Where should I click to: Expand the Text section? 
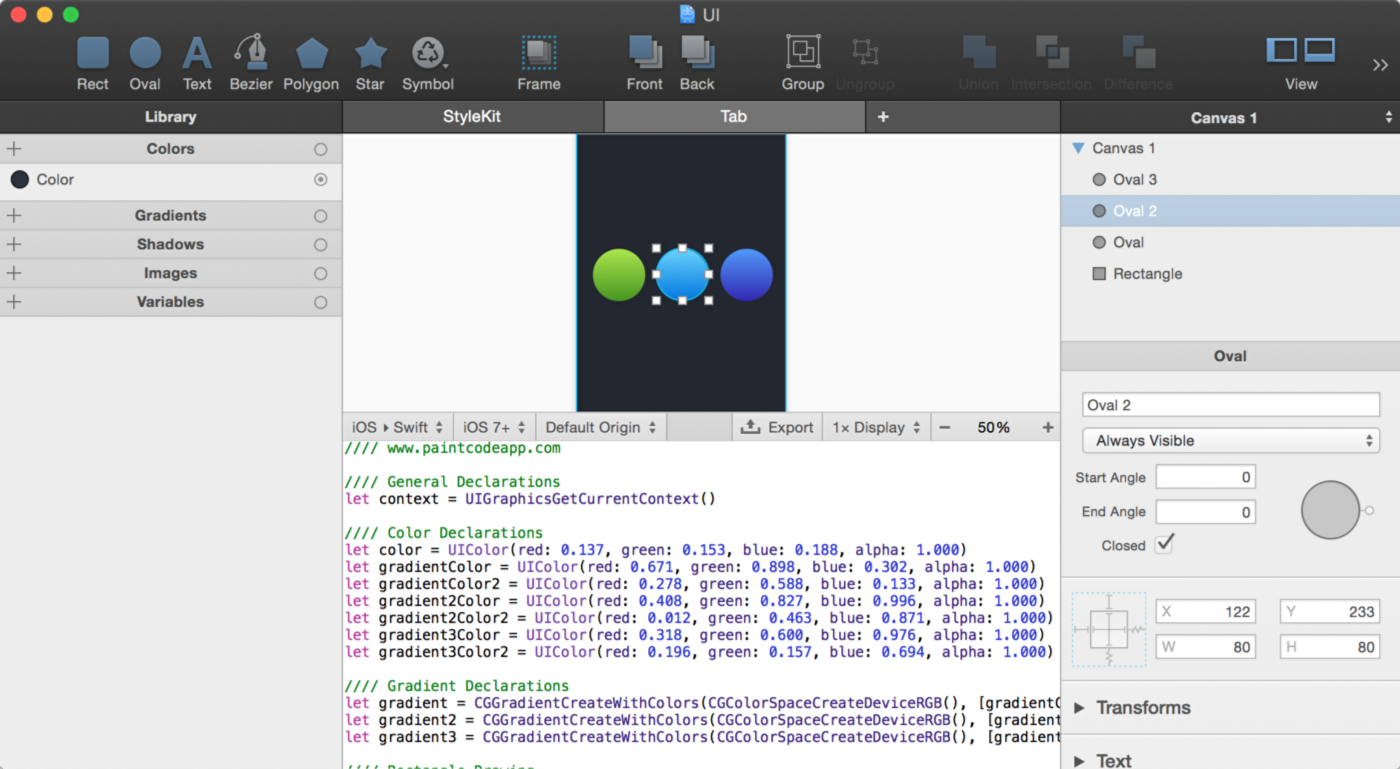[x=1079, y=761]
